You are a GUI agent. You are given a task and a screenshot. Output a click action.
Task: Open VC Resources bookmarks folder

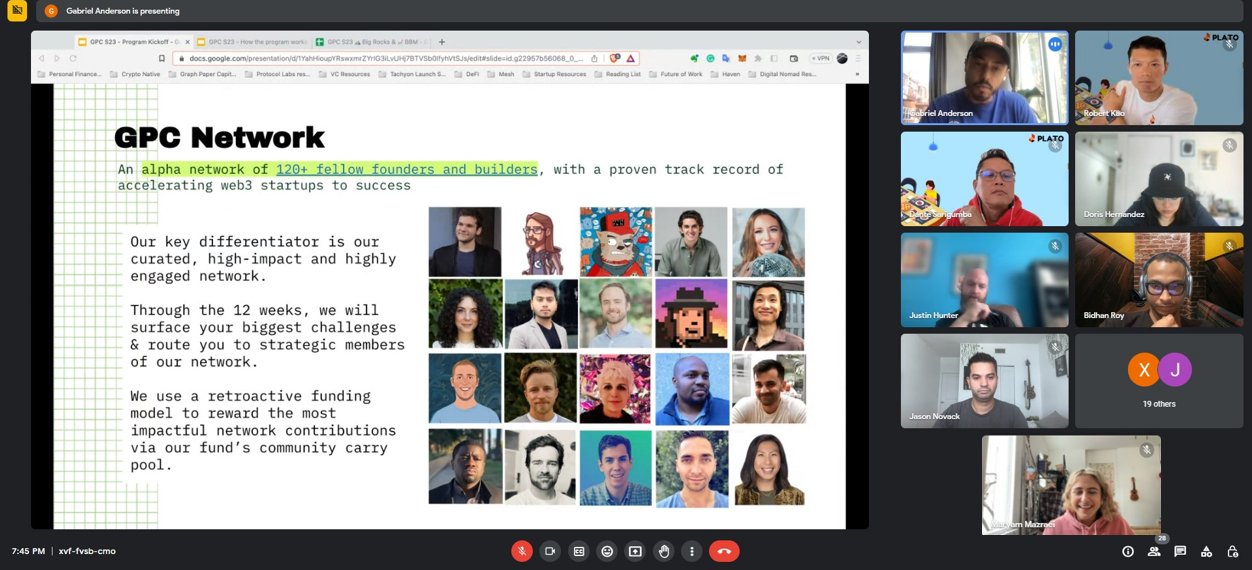coord(344,74)
